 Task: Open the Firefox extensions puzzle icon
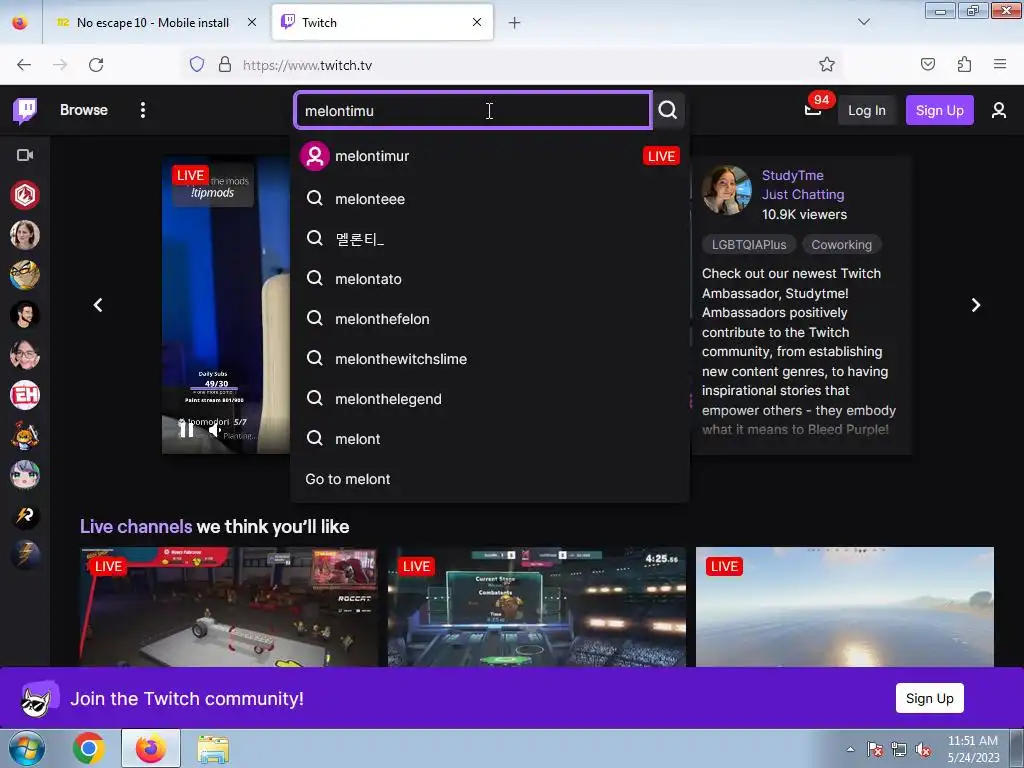click(964, 64)
